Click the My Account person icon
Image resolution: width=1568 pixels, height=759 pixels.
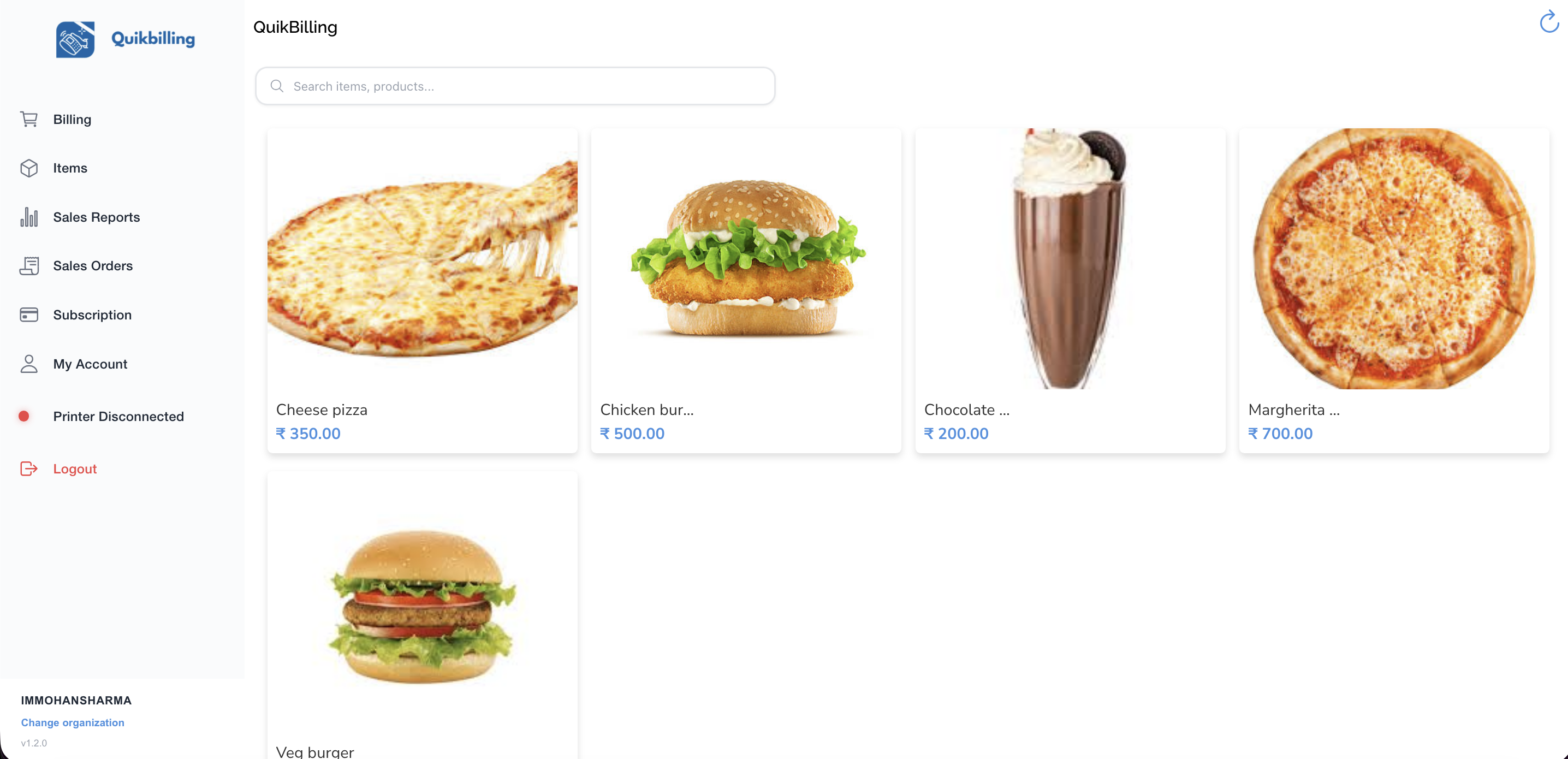coord(28,364)
